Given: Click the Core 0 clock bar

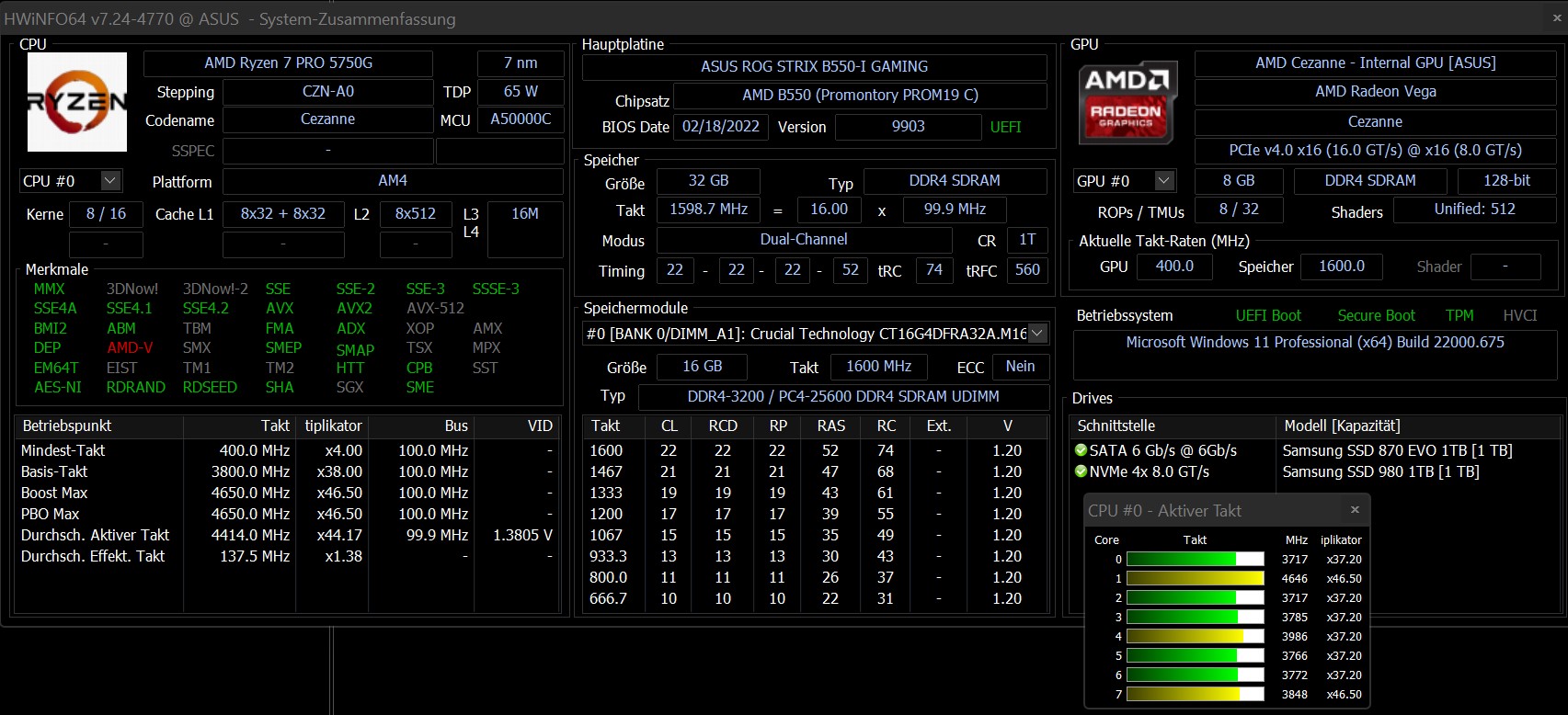Looking at the screenshot, I should point(1195,559).
